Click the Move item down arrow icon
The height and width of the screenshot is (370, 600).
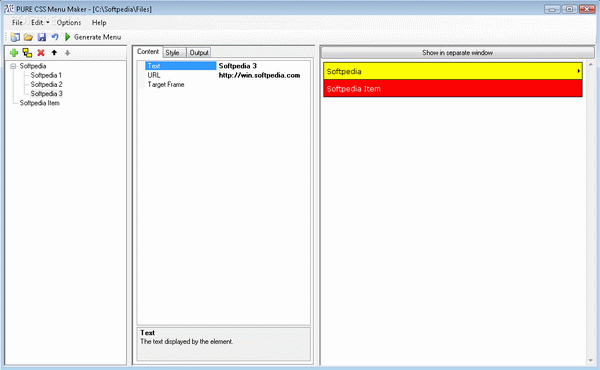pos(67,53)
